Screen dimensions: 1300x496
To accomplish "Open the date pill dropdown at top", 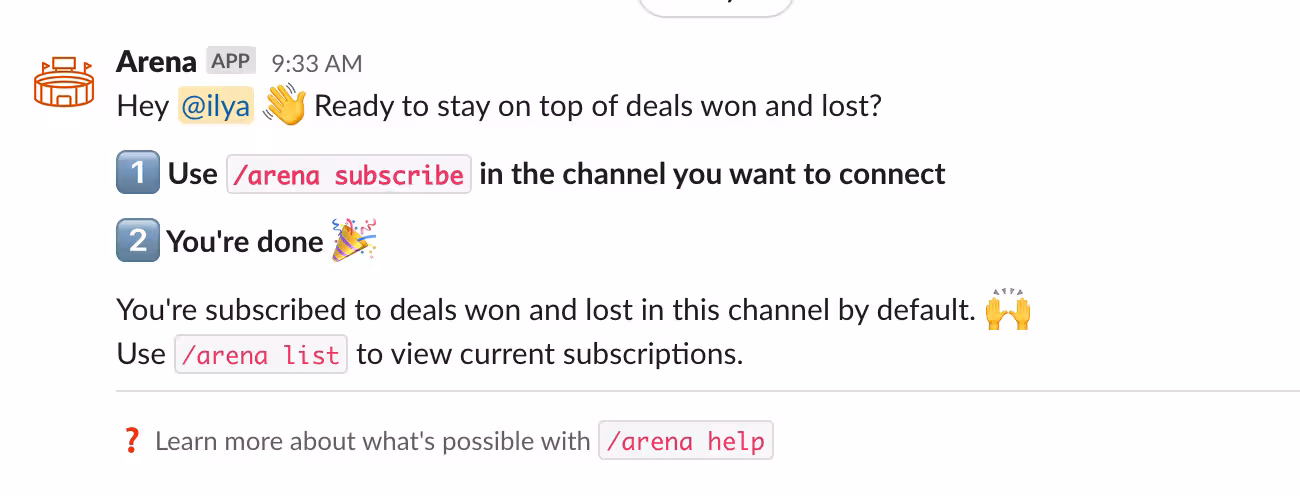I will pyautogui.click(x=716, y=5).
